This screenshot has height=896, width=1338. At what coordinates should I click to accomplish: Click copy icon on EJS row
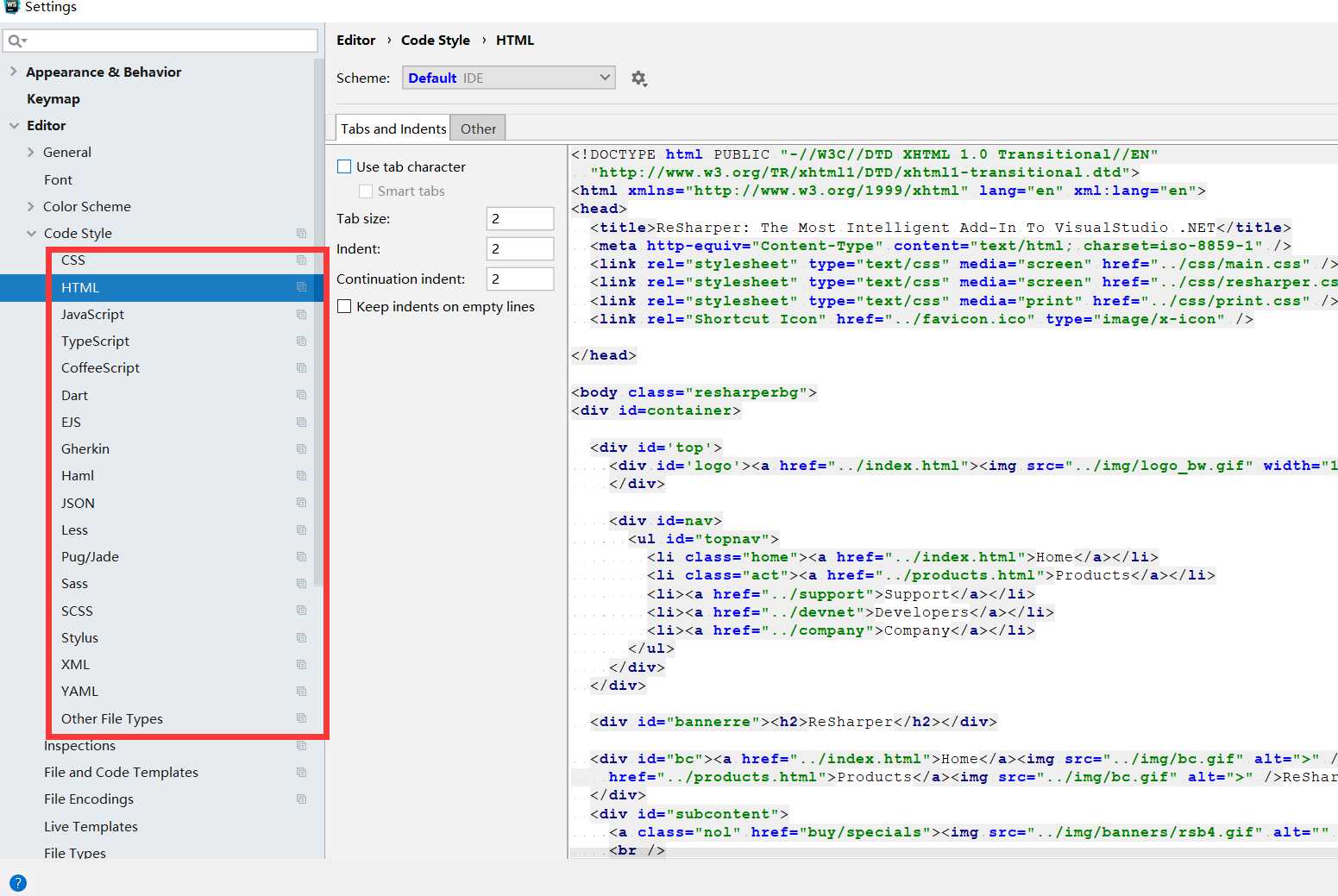point(301,422)
